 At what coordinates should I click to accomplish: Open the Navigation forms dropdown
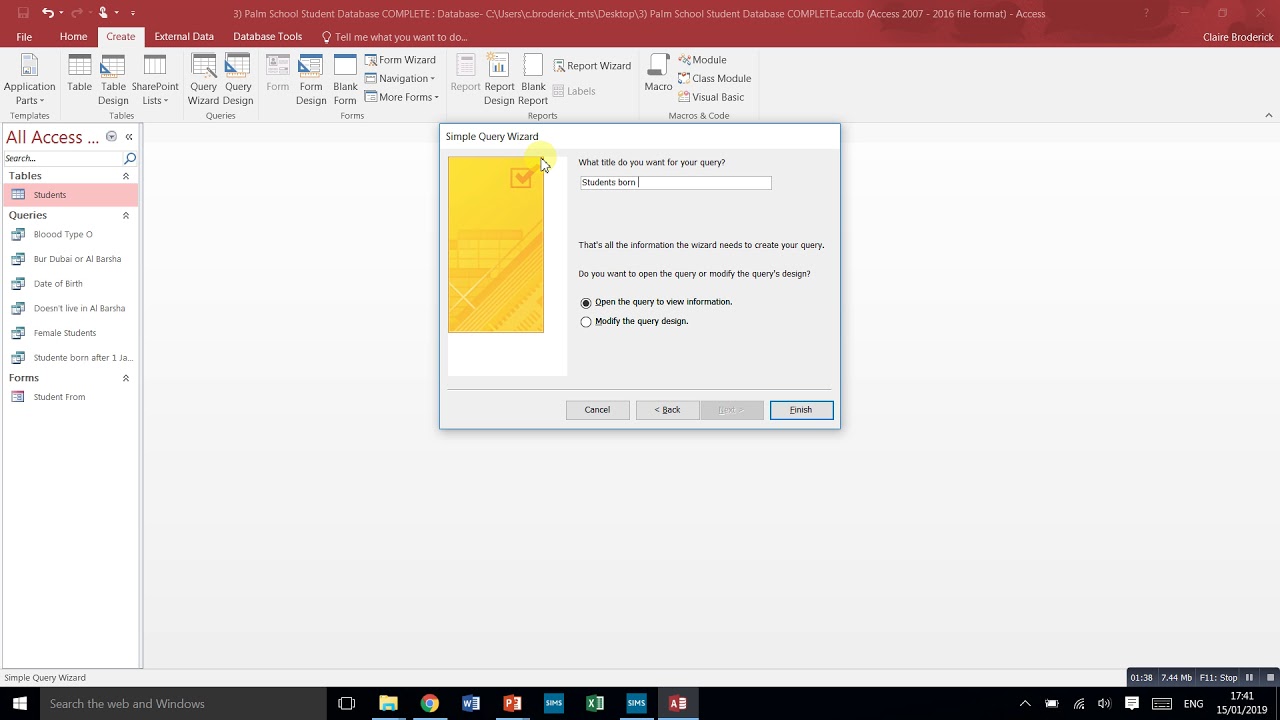point(400,78)
